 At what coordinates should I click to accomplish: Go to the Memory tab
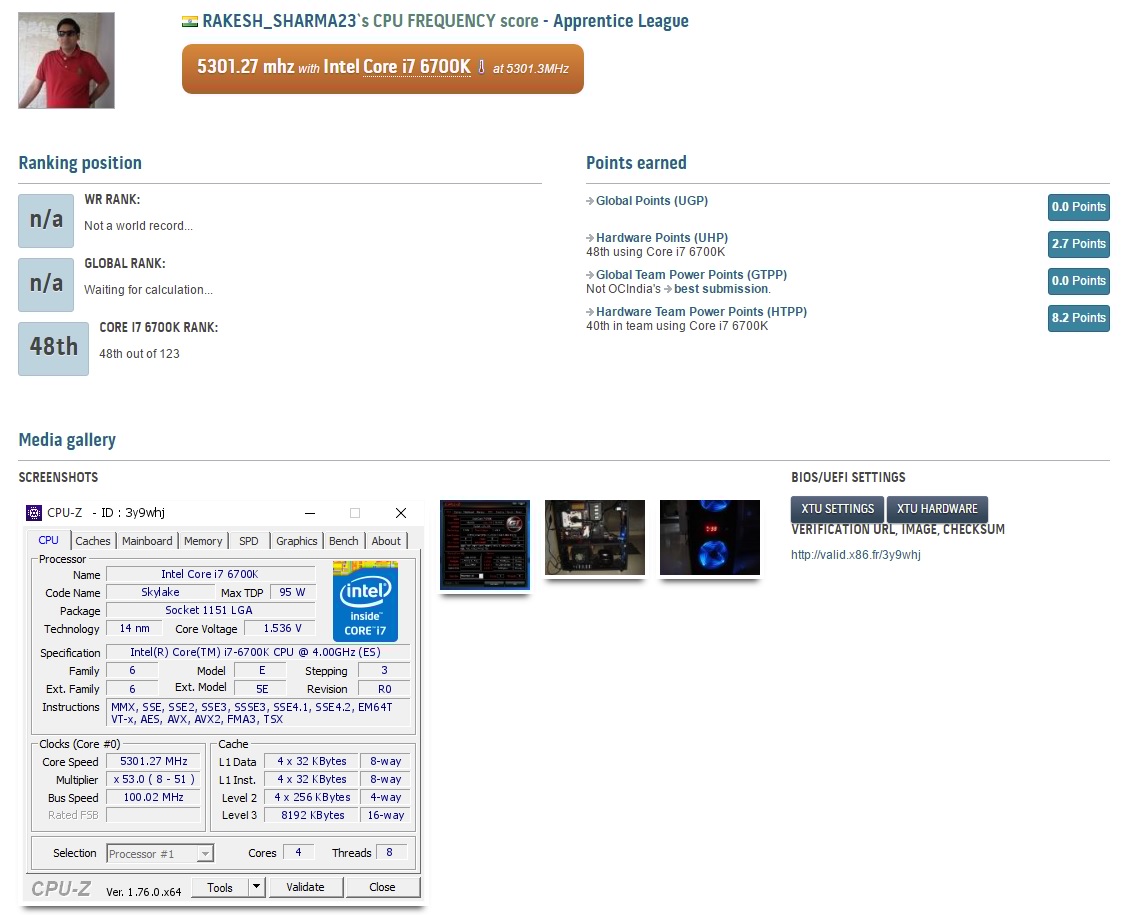click(x=203, y=541)
